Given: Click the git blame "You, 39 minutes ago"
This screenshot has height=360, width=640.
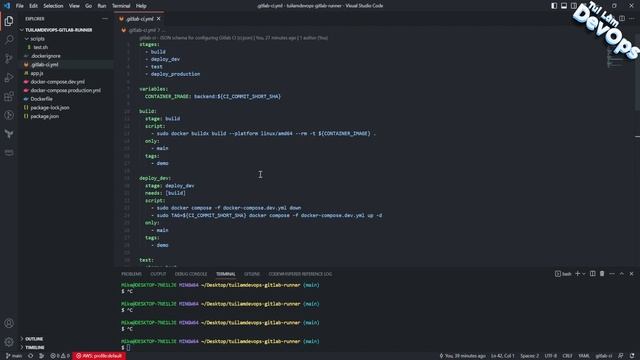Looking at the screenshot, I should 462,356.
